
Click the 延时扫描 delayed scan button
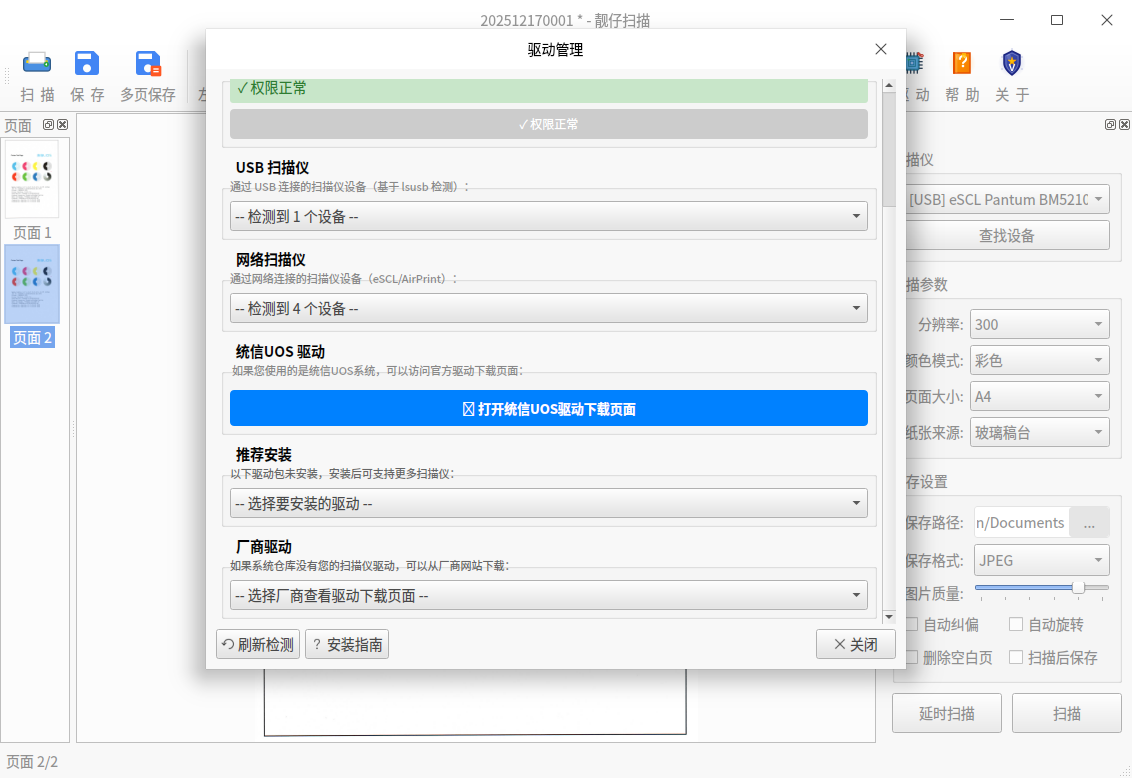tap(946, 713)
